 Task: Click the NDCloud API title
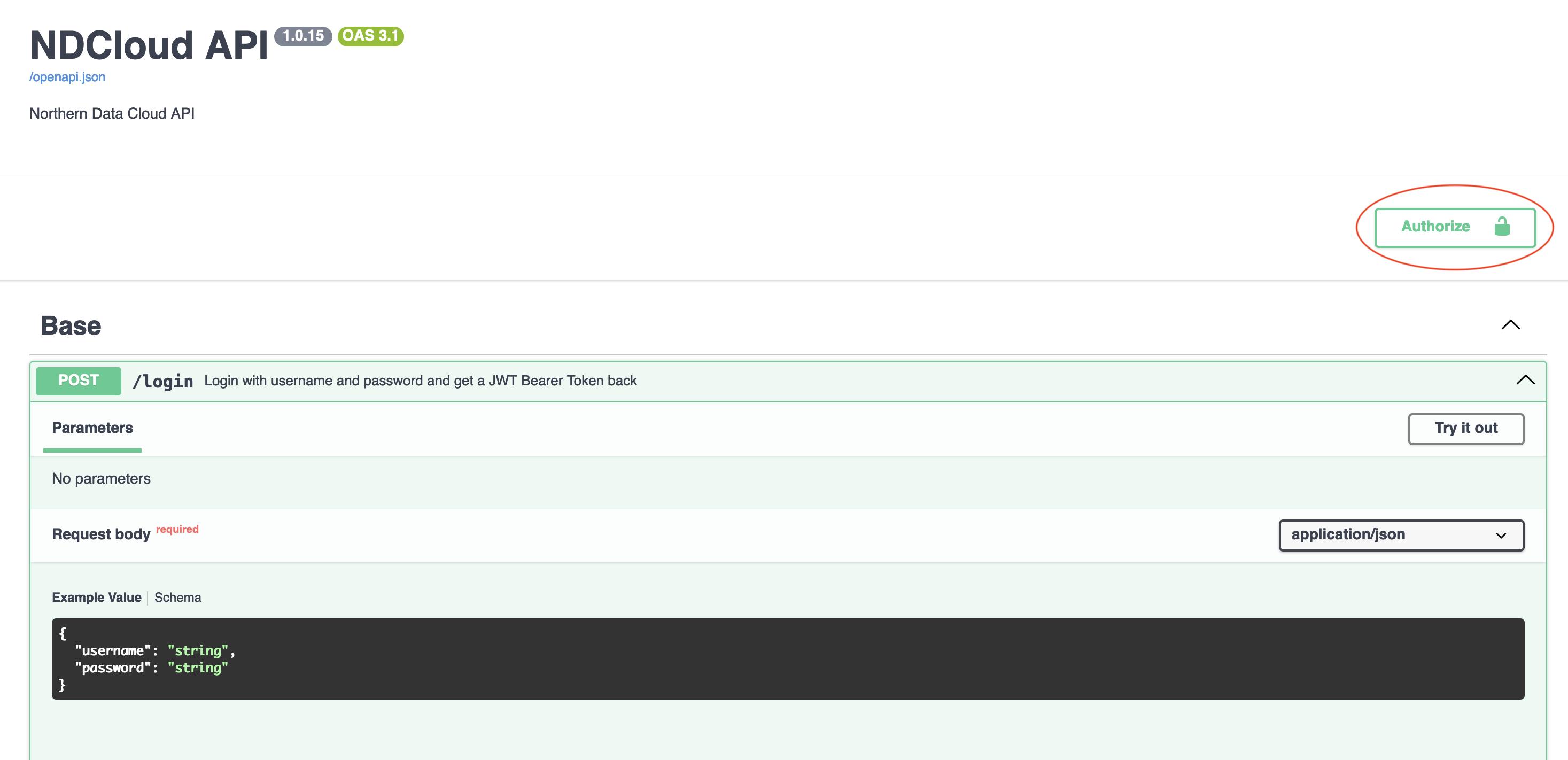(x=149, y=45)
